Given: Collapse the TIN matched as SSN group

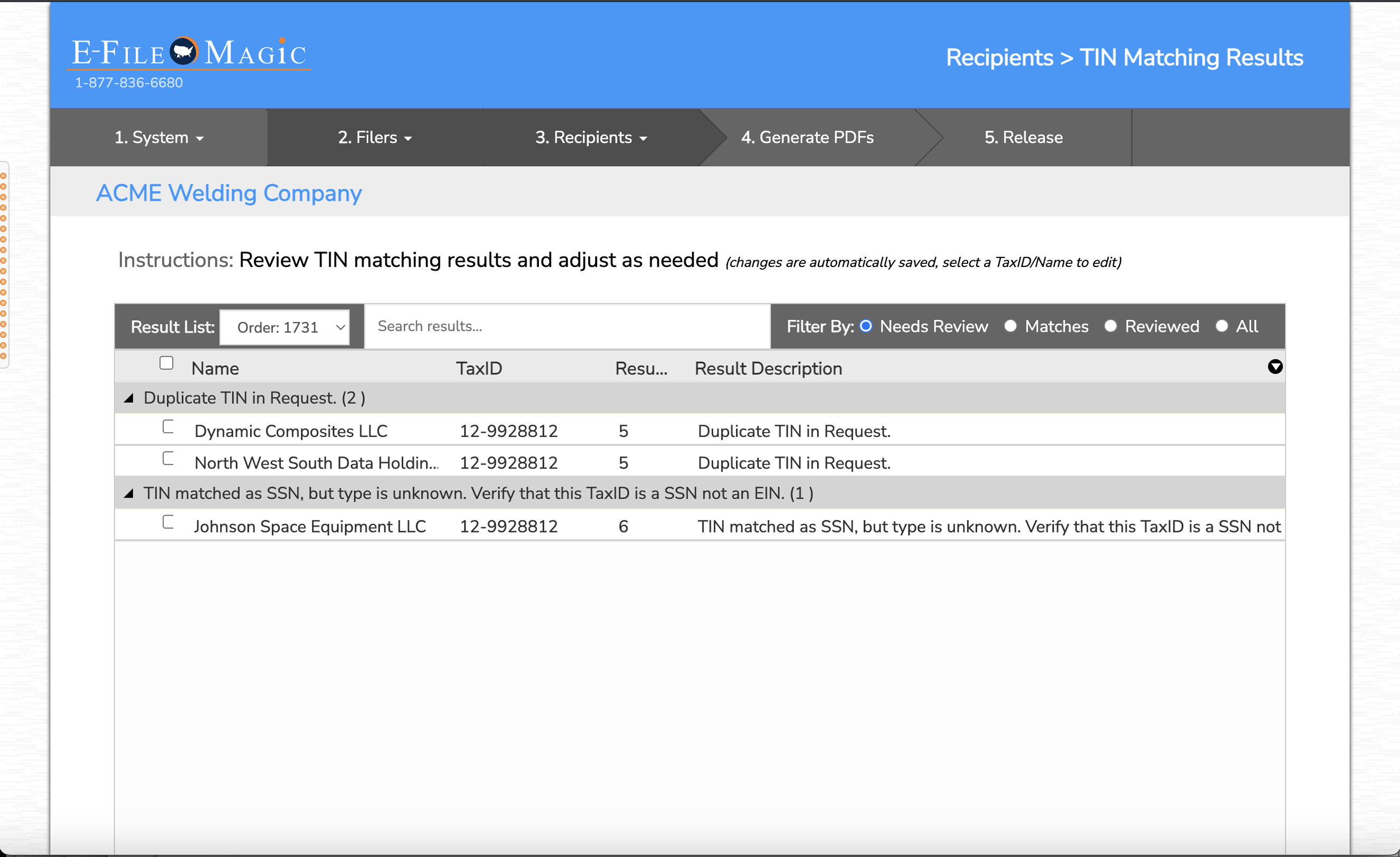Looking at the screenshot, I should pyautogui.click(x=129, y=493).
